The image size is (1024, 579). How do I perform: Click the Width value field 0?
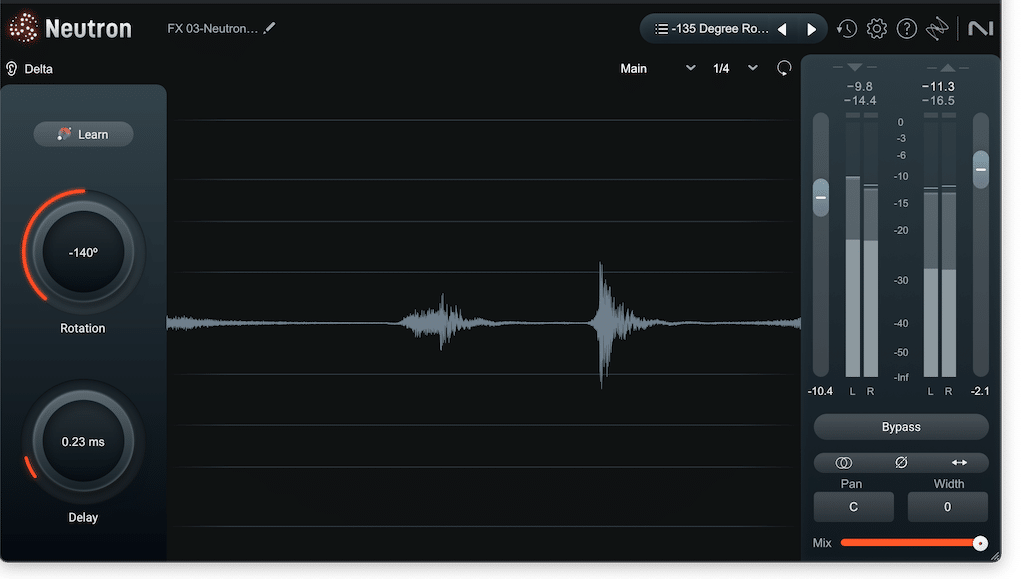pyautogui.click(x=947, y=507)
